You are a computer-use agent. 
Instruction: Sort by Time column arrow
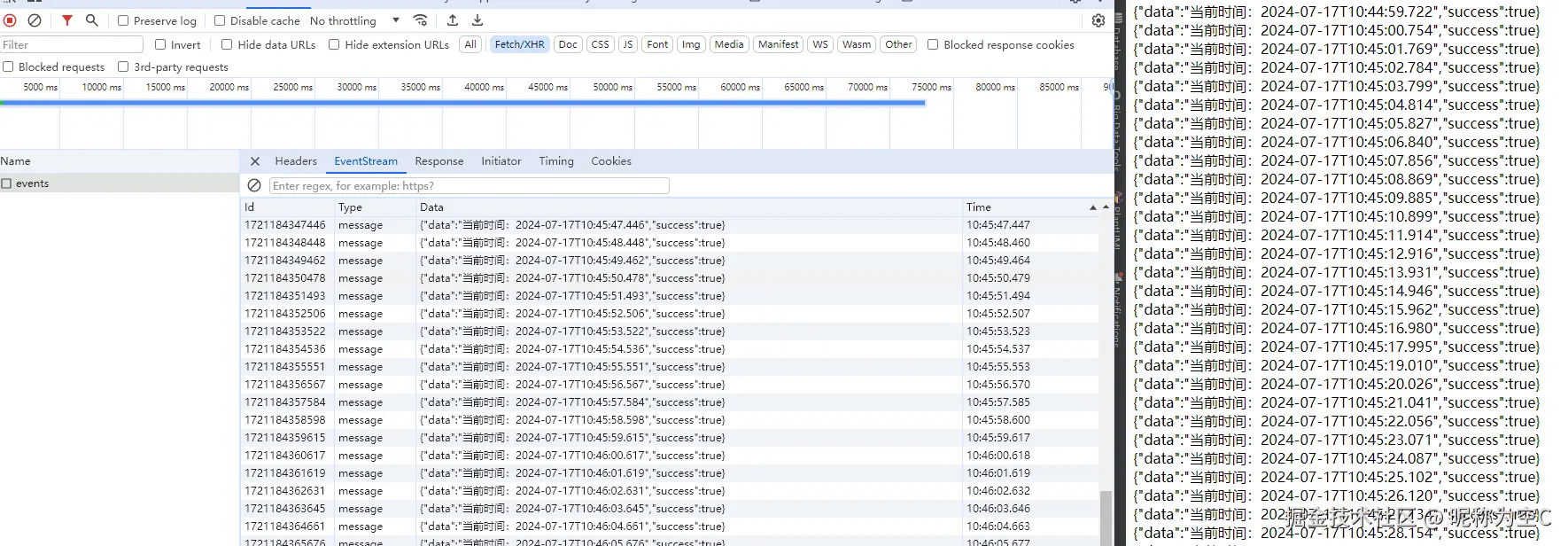[1092, 207]
